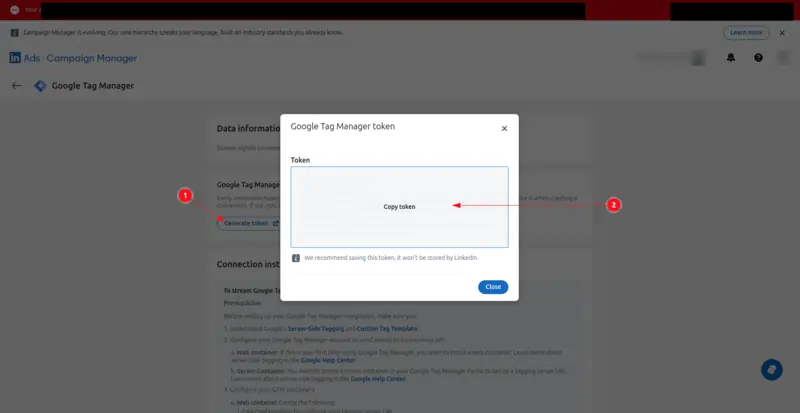Open the Custom Tag Template link

pos(387,329)
